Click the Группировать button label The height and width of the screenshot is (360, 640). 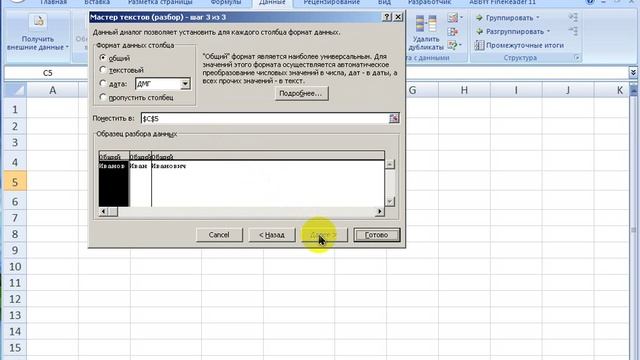(x=509, y=18)
